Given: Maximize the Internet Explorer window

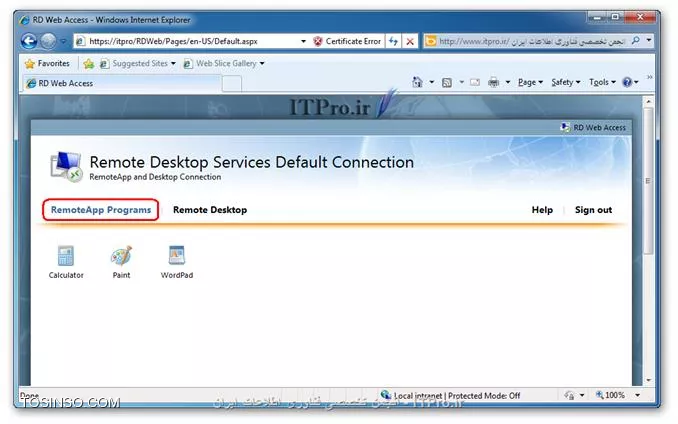Looking at the screenshot, I should pos(615,17).
